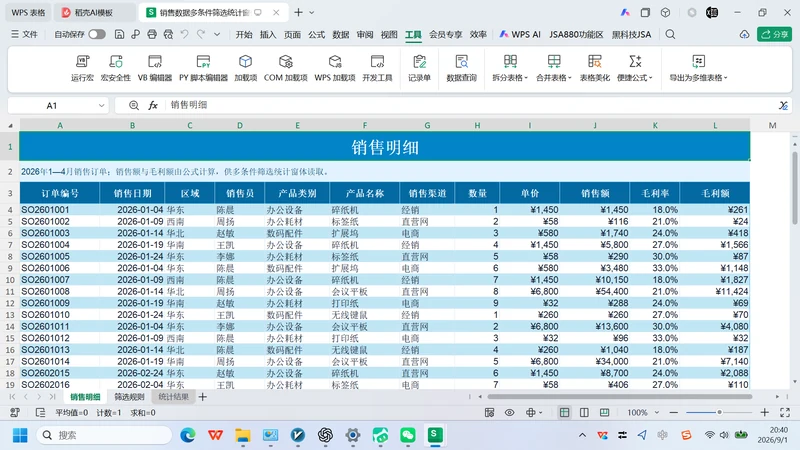The height and width of the screenshot is (450, 800).
Task: Switch to 稻壳AI模板 window tab
Action: click(93, 12)
